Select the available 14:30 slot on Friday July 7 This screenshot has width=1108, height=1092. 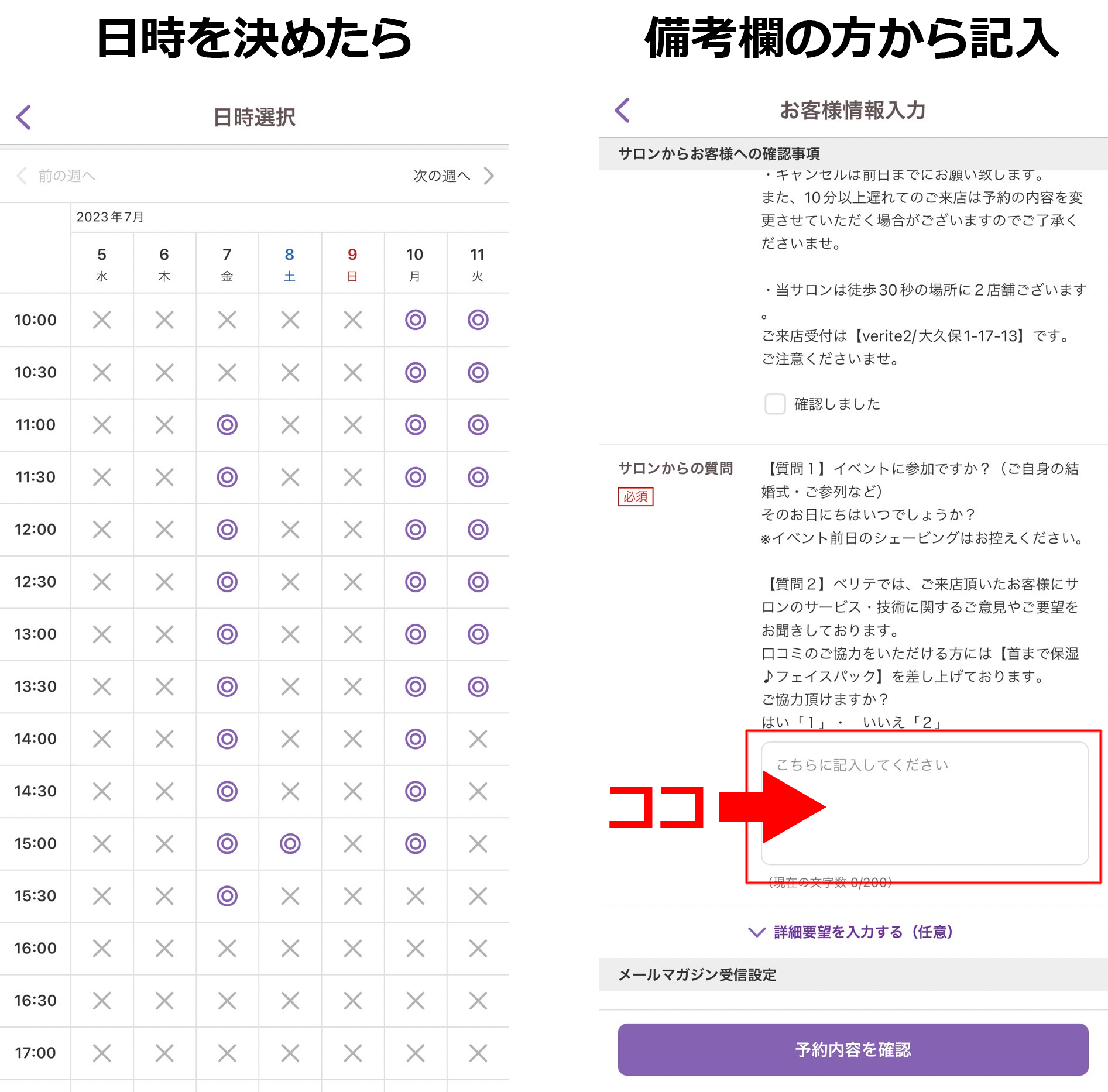tap(227, 791)
